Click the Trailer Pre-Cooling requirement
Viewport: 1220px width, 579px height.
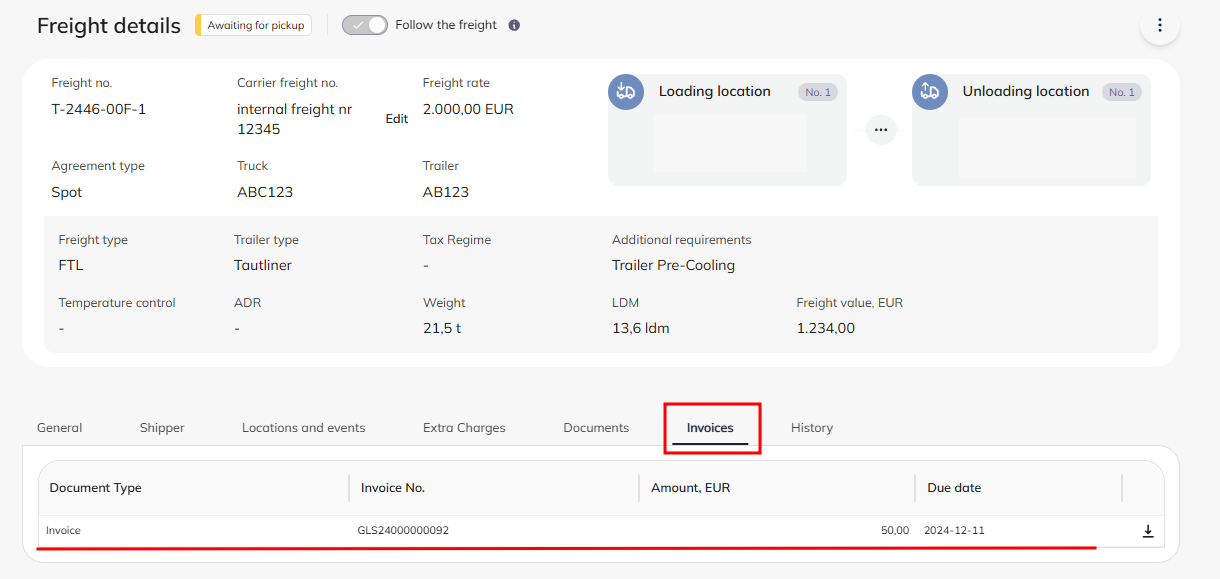[673, 266]
